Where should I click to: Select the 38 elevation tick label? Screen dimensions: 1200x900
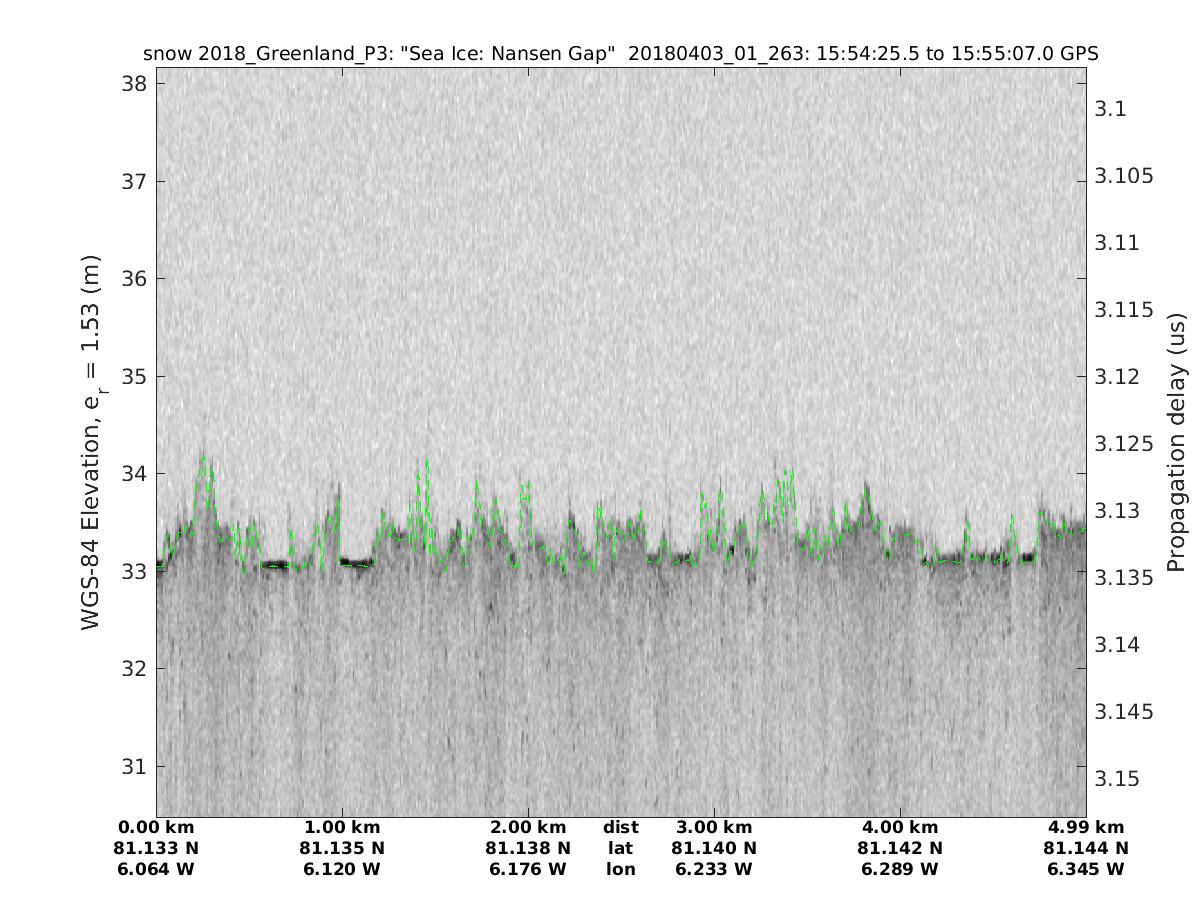tap(133, 83)
